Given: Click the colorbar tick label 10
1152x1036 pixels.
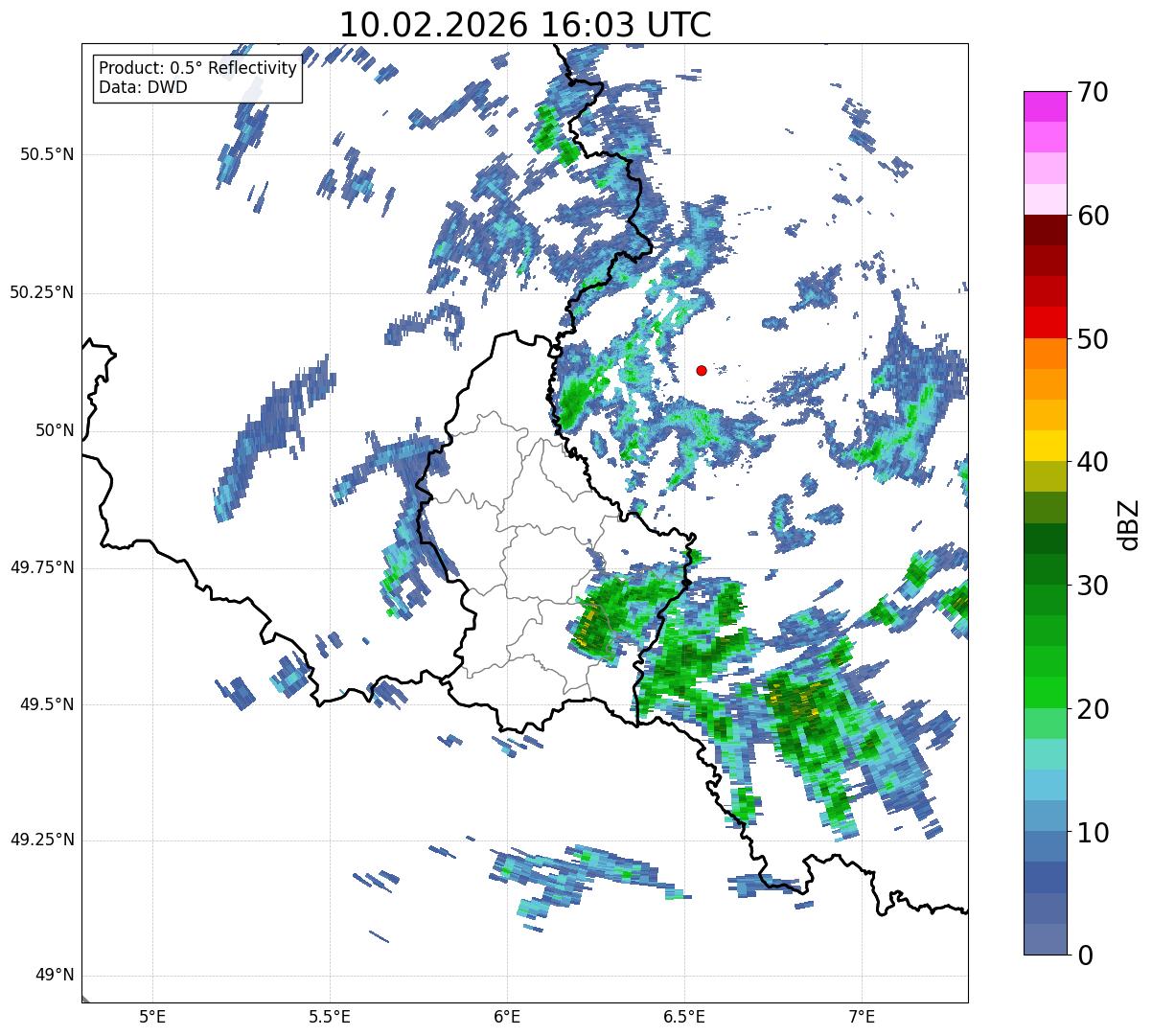Looking at the screenshot, I should pos(1092,832).
